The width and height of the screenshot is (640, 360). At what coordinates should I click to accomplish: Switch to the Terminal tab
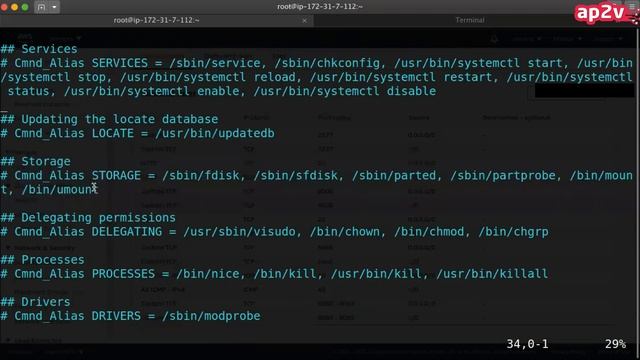[x=470, y=20]
